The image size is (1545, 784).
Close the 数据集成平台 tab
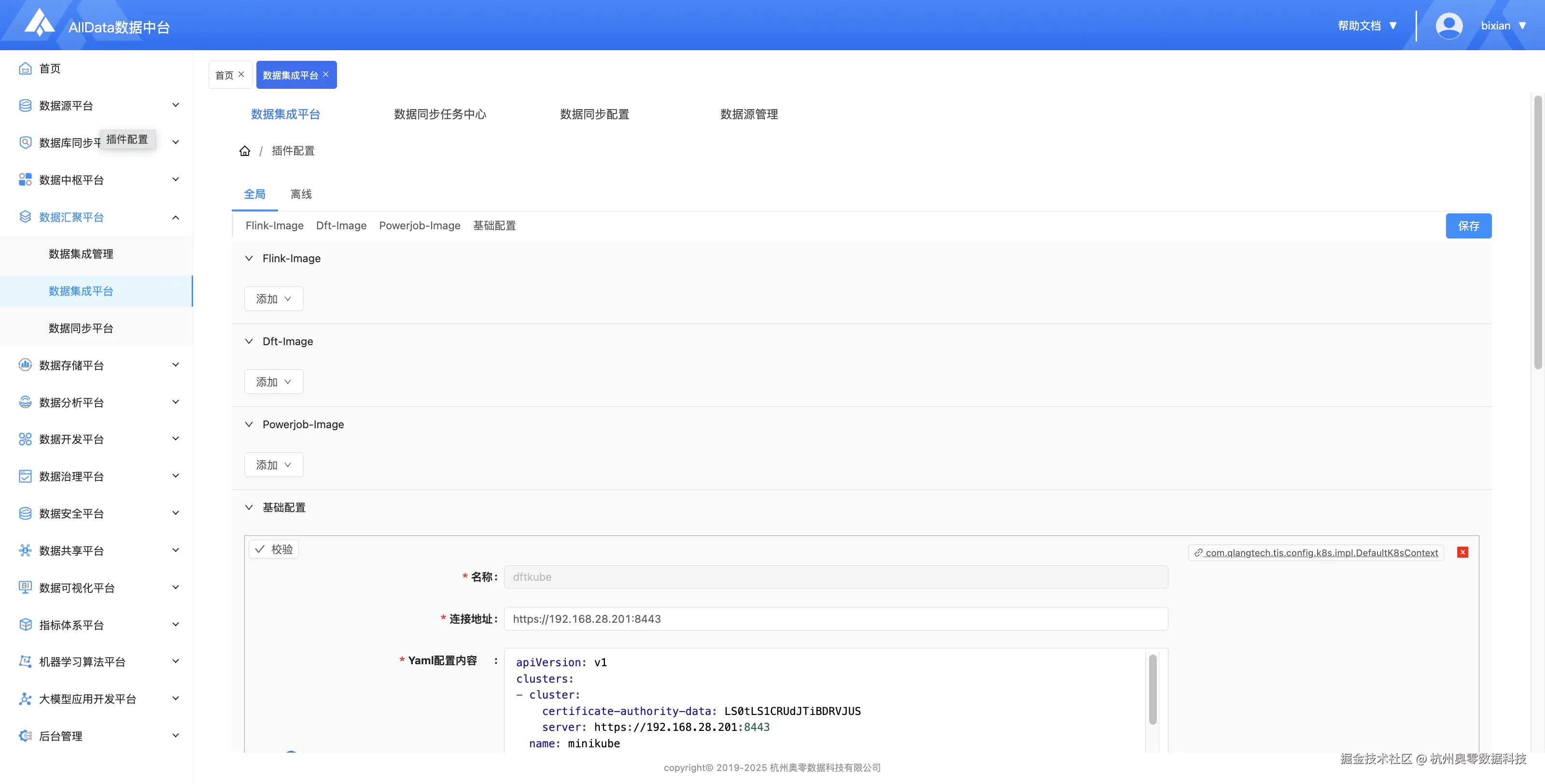(326, 74)
